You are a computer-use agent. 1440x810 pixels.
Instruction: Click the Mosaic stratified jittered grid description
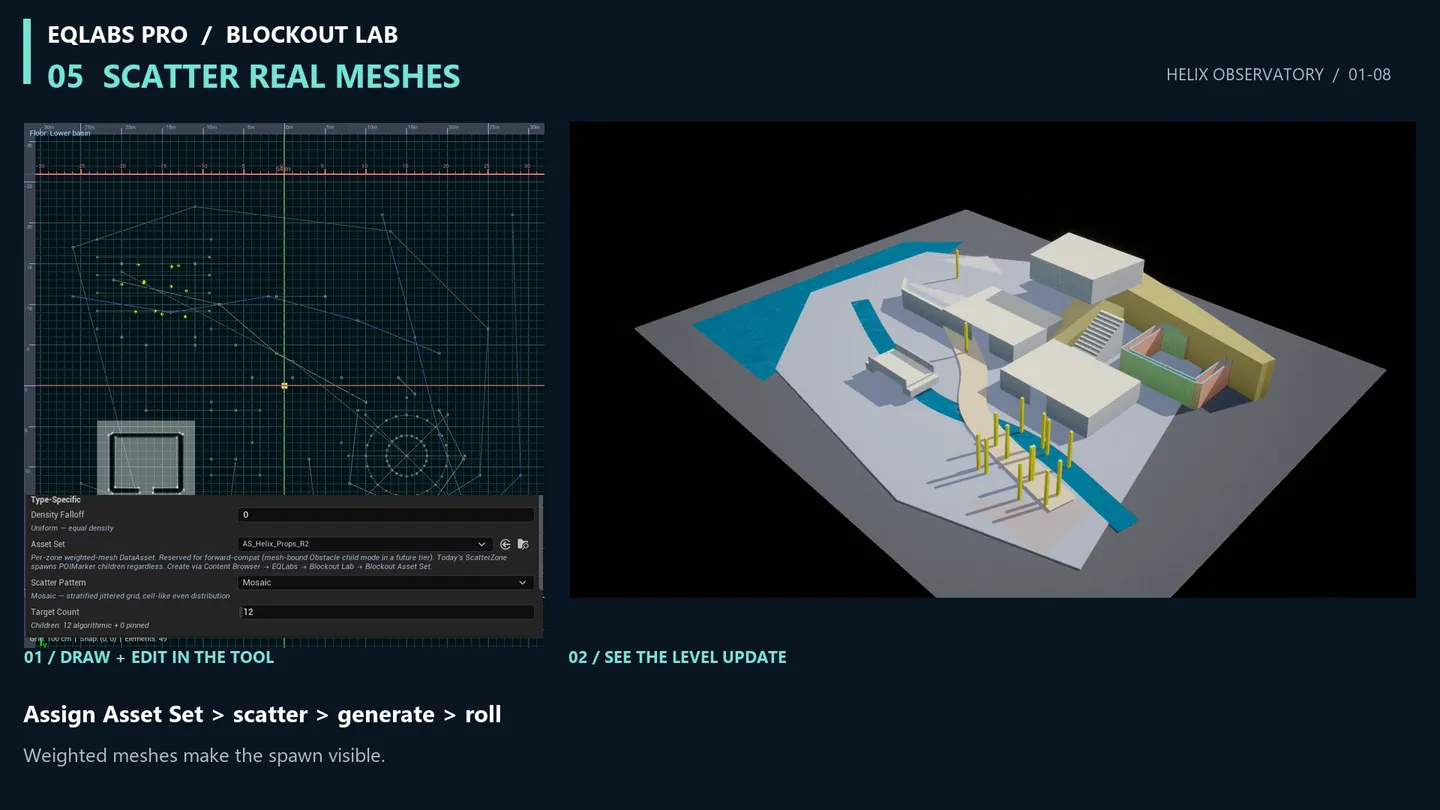pyautogui.click(x=130, y=596)
